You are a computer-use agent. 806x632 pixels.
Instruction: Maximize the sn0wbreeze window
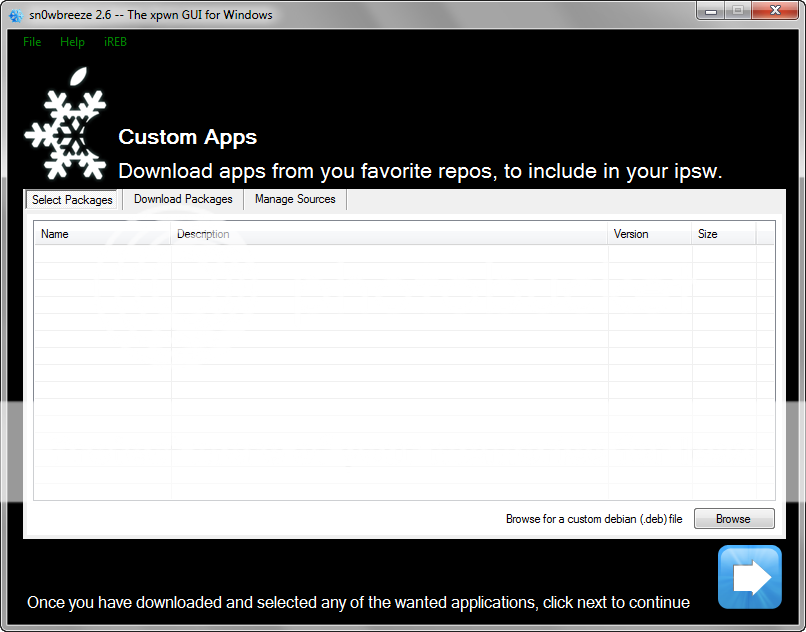pyautogui.click(x=739, y=11)
